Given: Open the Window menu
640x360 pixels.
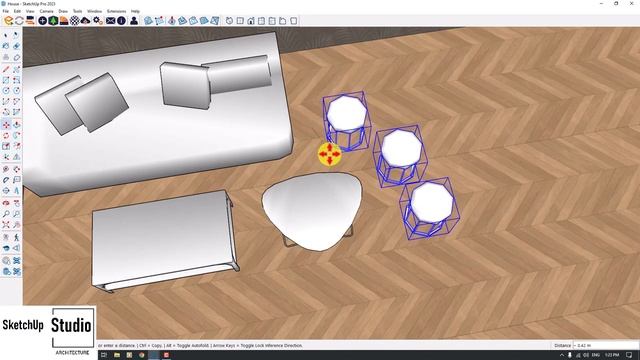Looking at the screenshot, I should [x=95, y=11].
